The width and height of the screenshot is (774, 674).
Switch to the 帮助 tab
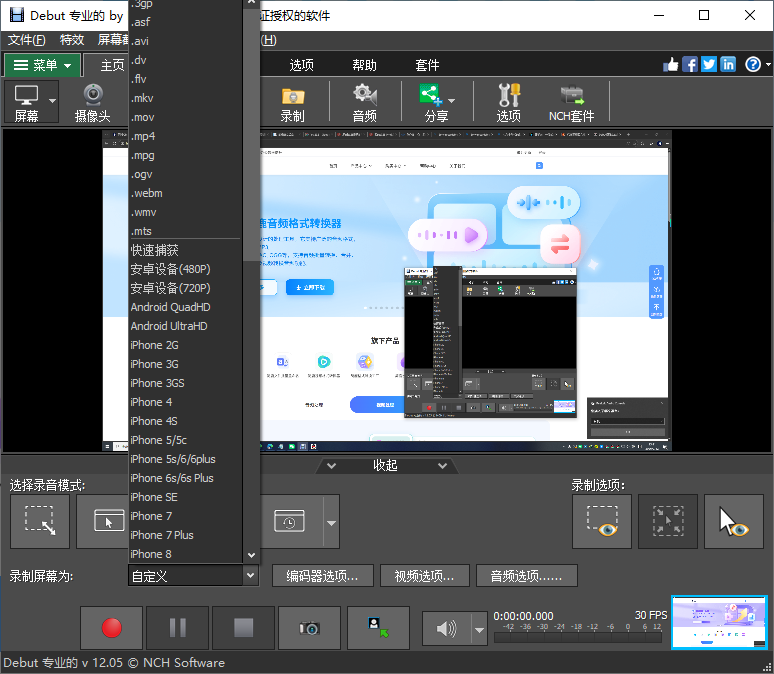[364, 65]
